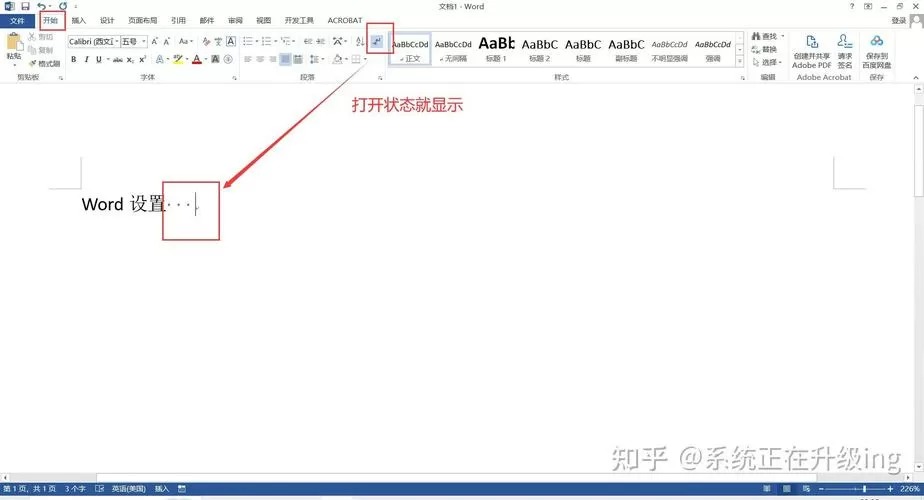This screenshot has height=500, width=924.
Task: Click Create and Share Adobe PDF button
Action: coord(811,51)
